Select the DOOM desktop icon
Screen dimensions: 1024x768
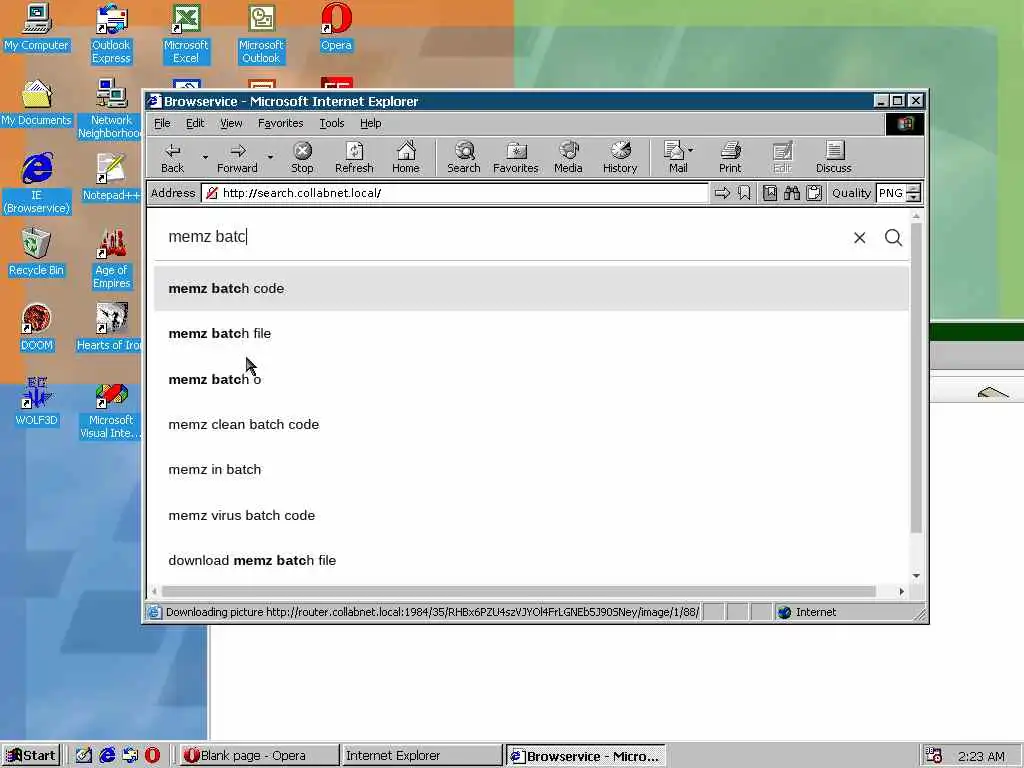pos(37,327)
